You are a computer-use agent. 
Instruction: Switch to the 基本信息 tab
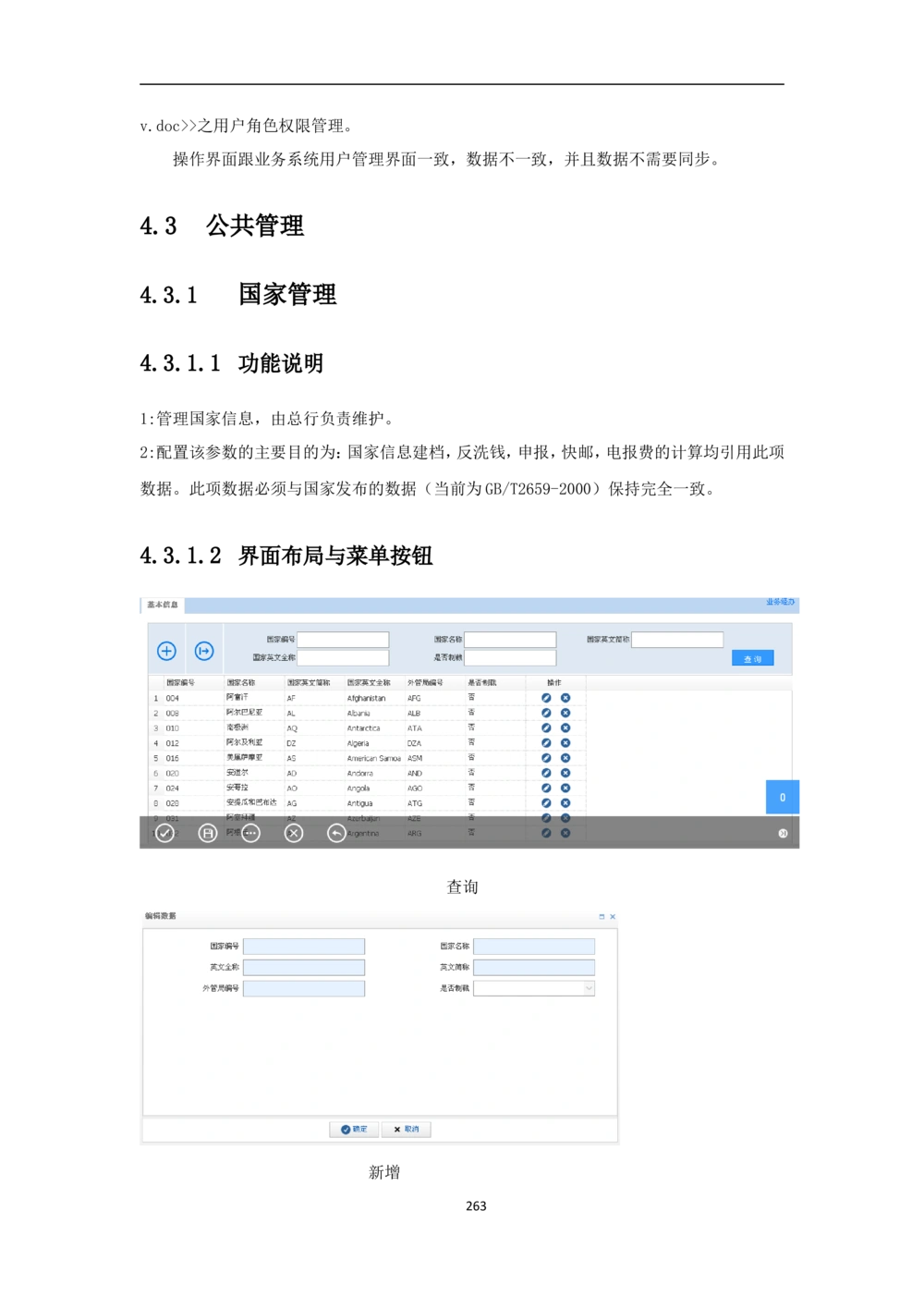tap(163, 605)
